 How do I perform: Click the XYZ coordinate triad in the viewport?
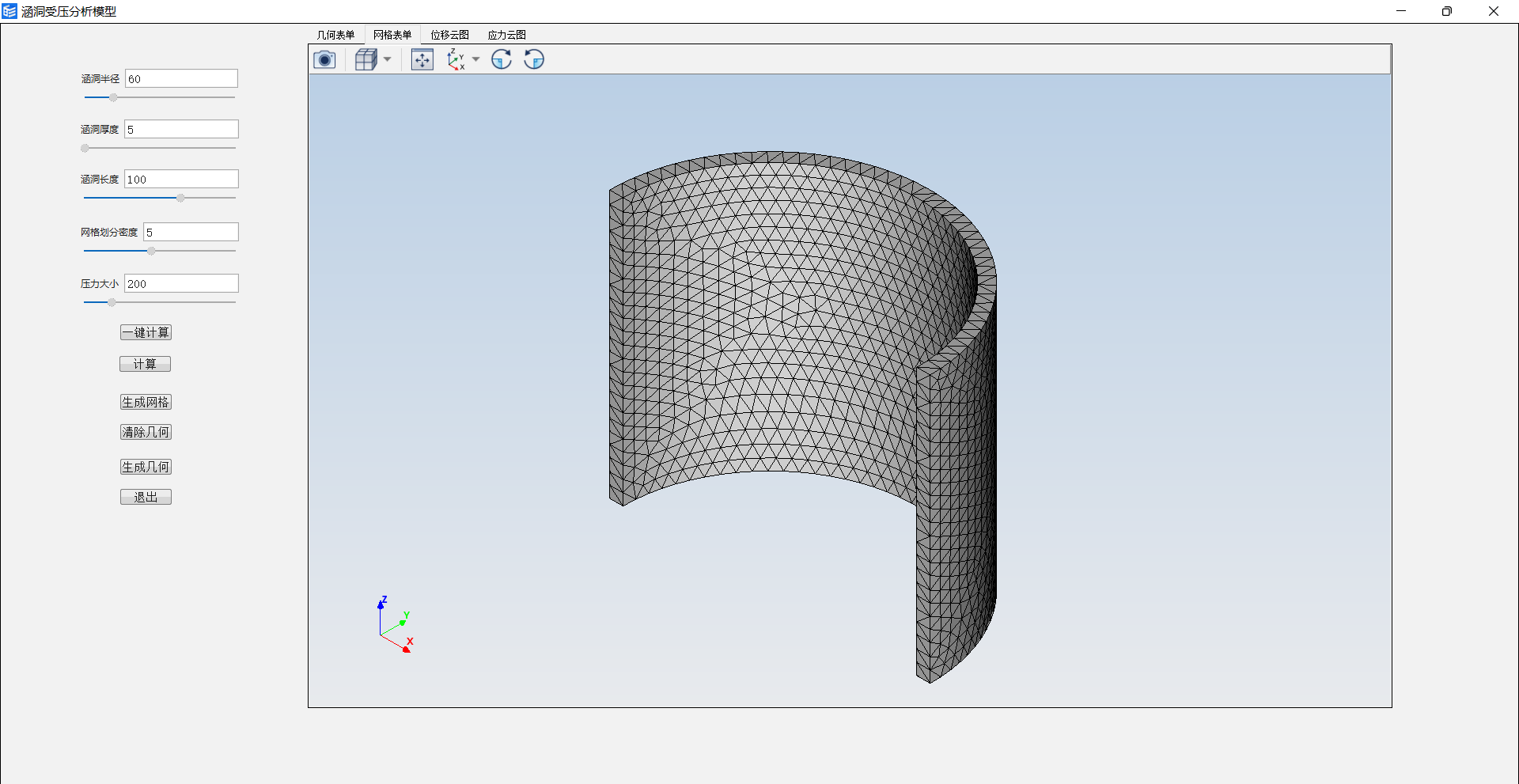(396, 625)
